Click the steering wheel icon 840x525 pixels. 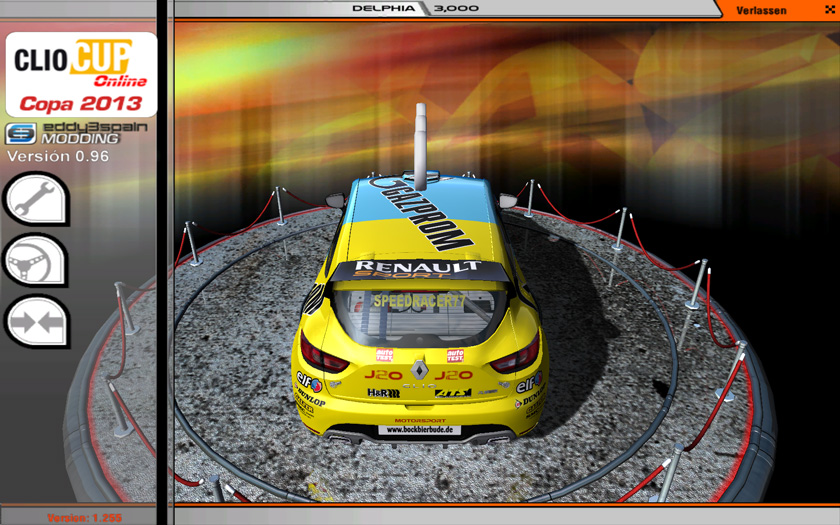tap(36, 260)
